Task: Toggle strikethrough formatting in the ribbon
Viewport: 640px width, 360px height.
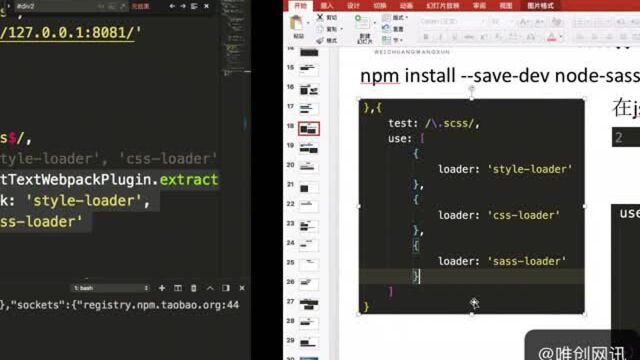Action: click(469, 37)
